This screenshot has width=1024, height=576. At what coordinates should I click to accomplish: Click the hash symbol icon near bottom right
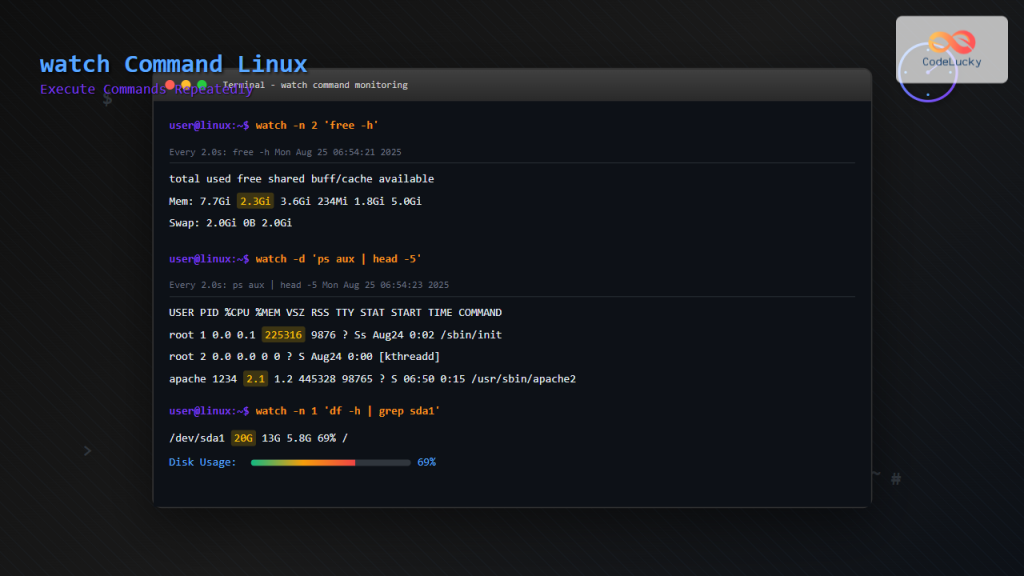[895, 479]
